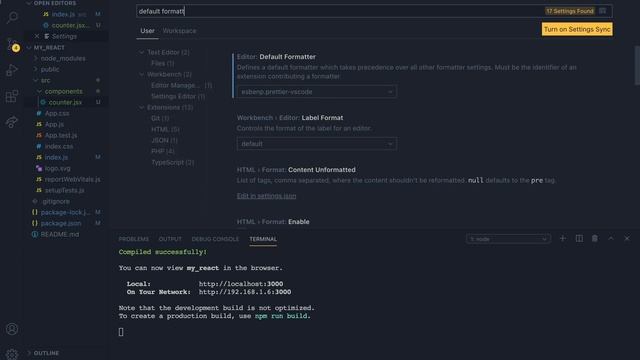Screen dimensions: 640x360
Task: Open the OUTPUT panel tab
Action: 170,239
